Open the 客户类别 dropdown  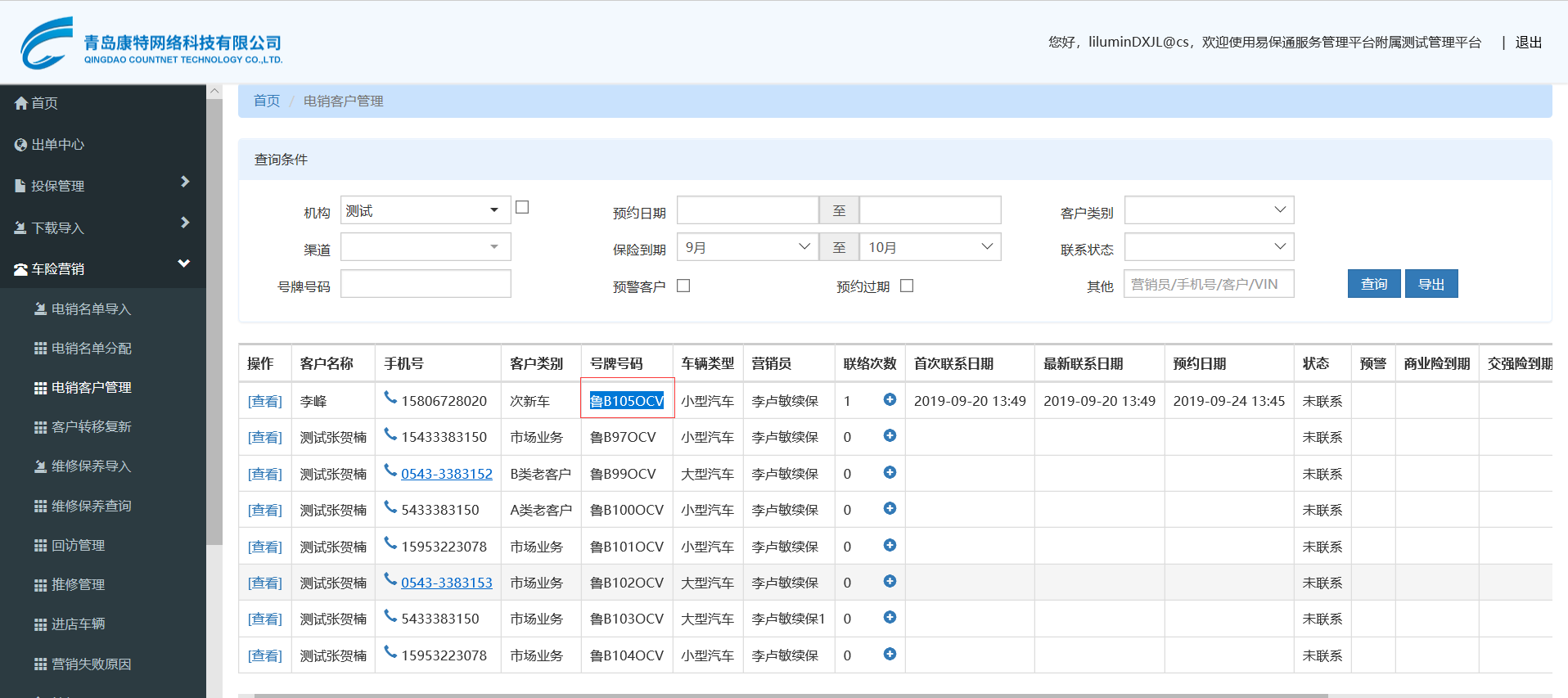click(x=1209, y=210)
